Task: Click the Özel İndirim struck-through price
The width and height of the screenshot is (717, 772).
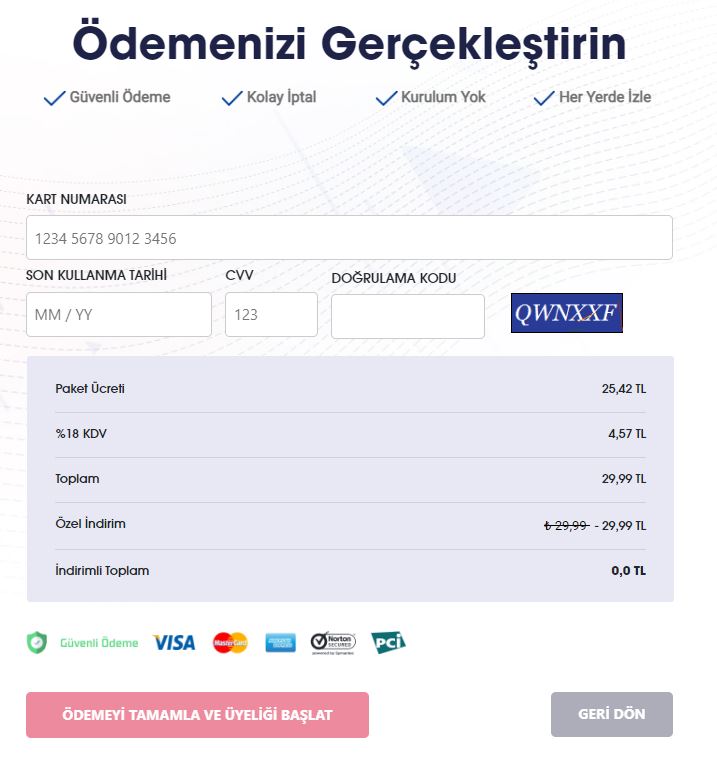Action: 566,526
